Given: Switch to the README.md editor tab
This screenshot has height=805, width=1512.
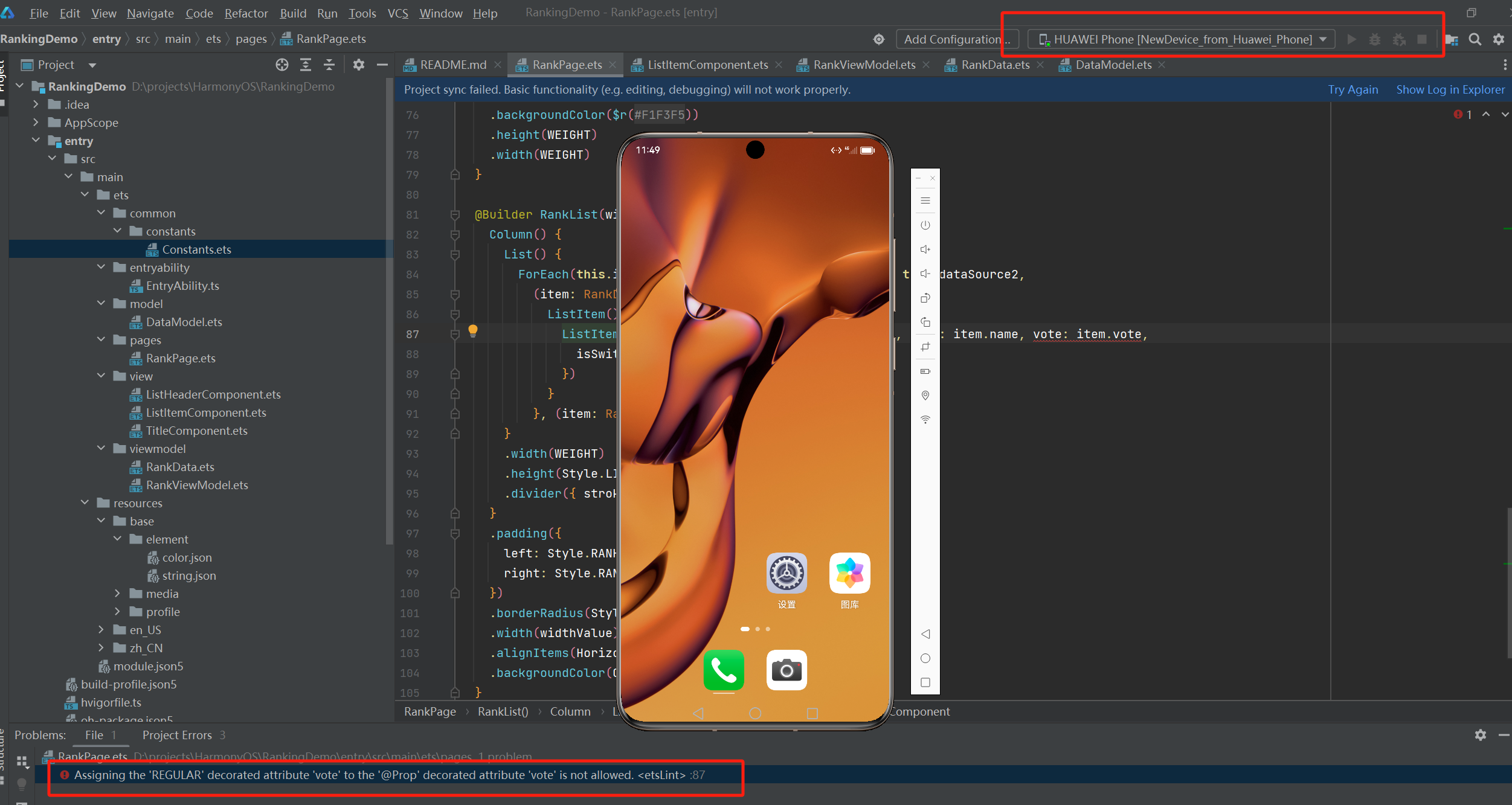Looking at the screenshot, I should pos(452,65).
